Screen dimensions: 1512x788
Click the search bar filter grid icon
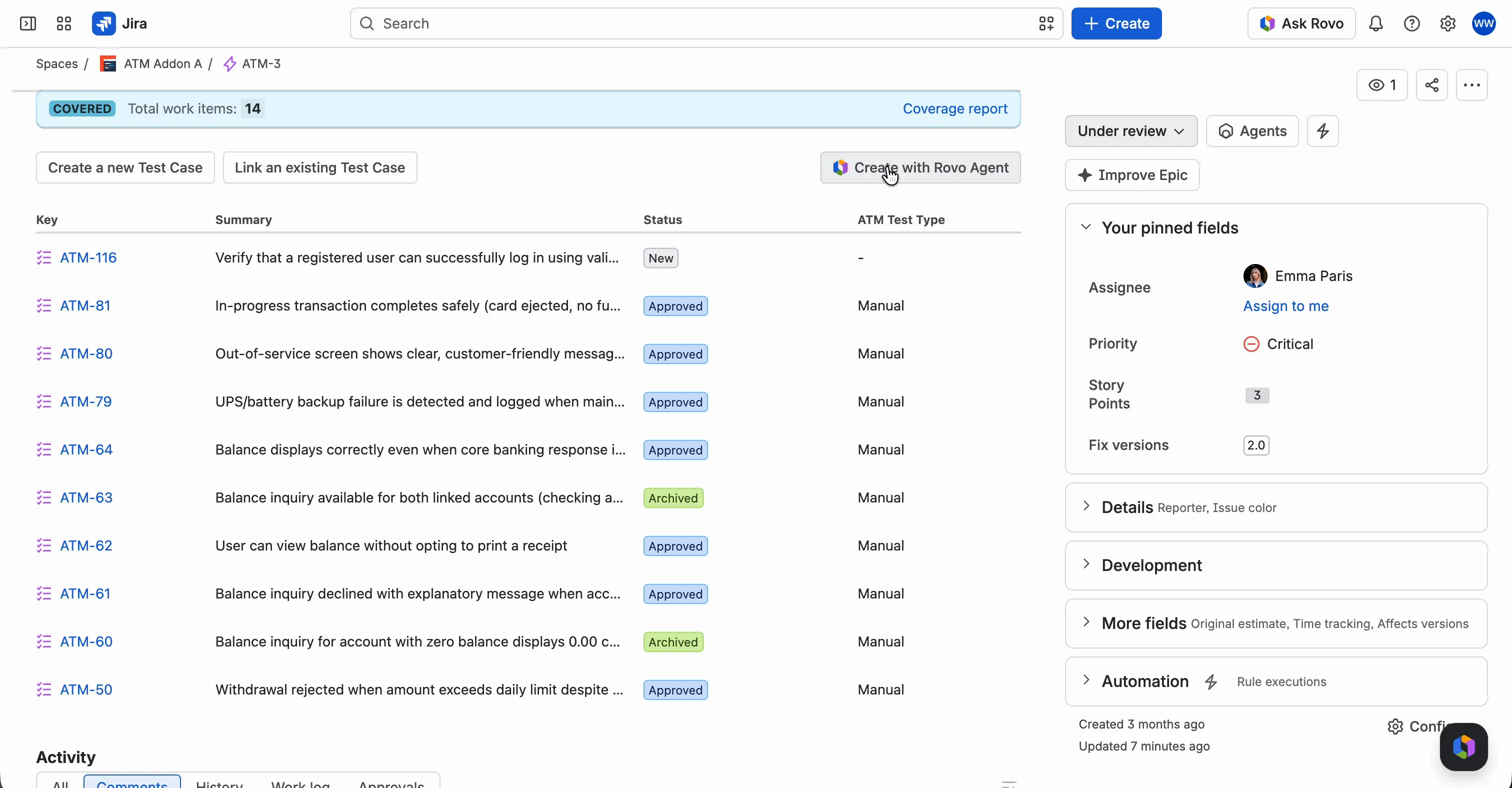[1046, 23]
